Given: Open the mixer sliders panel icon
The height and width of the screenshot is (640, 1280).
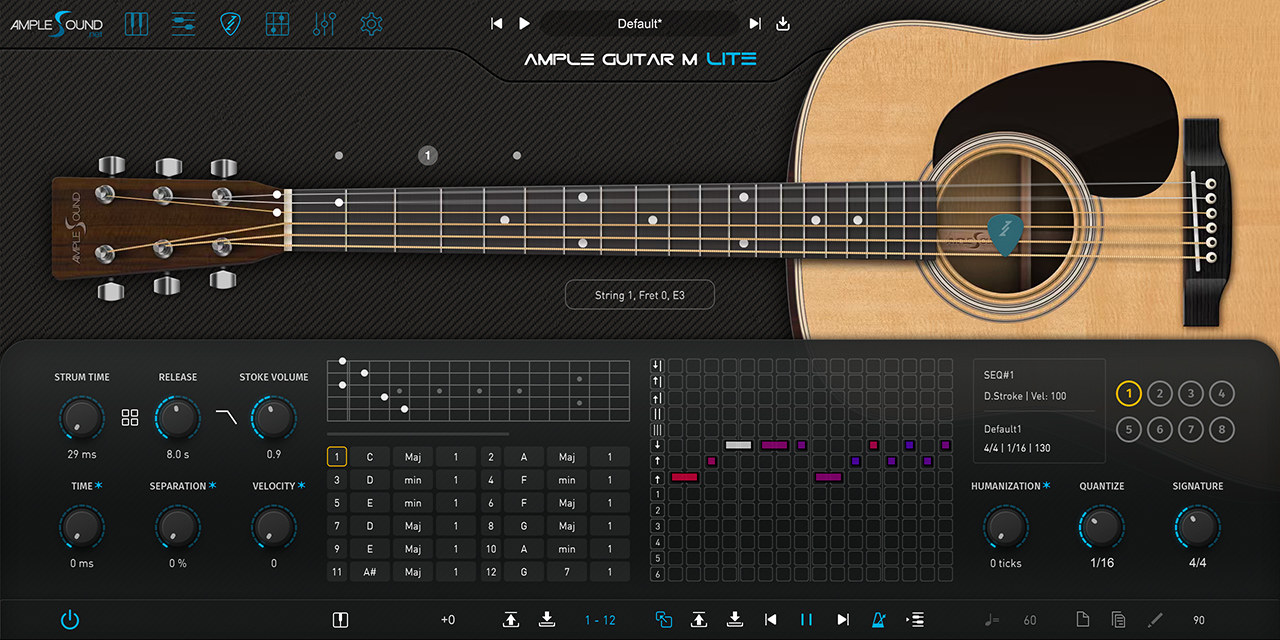Looking at the screenshot, I should pyautogui.click(x=183, y=23).
